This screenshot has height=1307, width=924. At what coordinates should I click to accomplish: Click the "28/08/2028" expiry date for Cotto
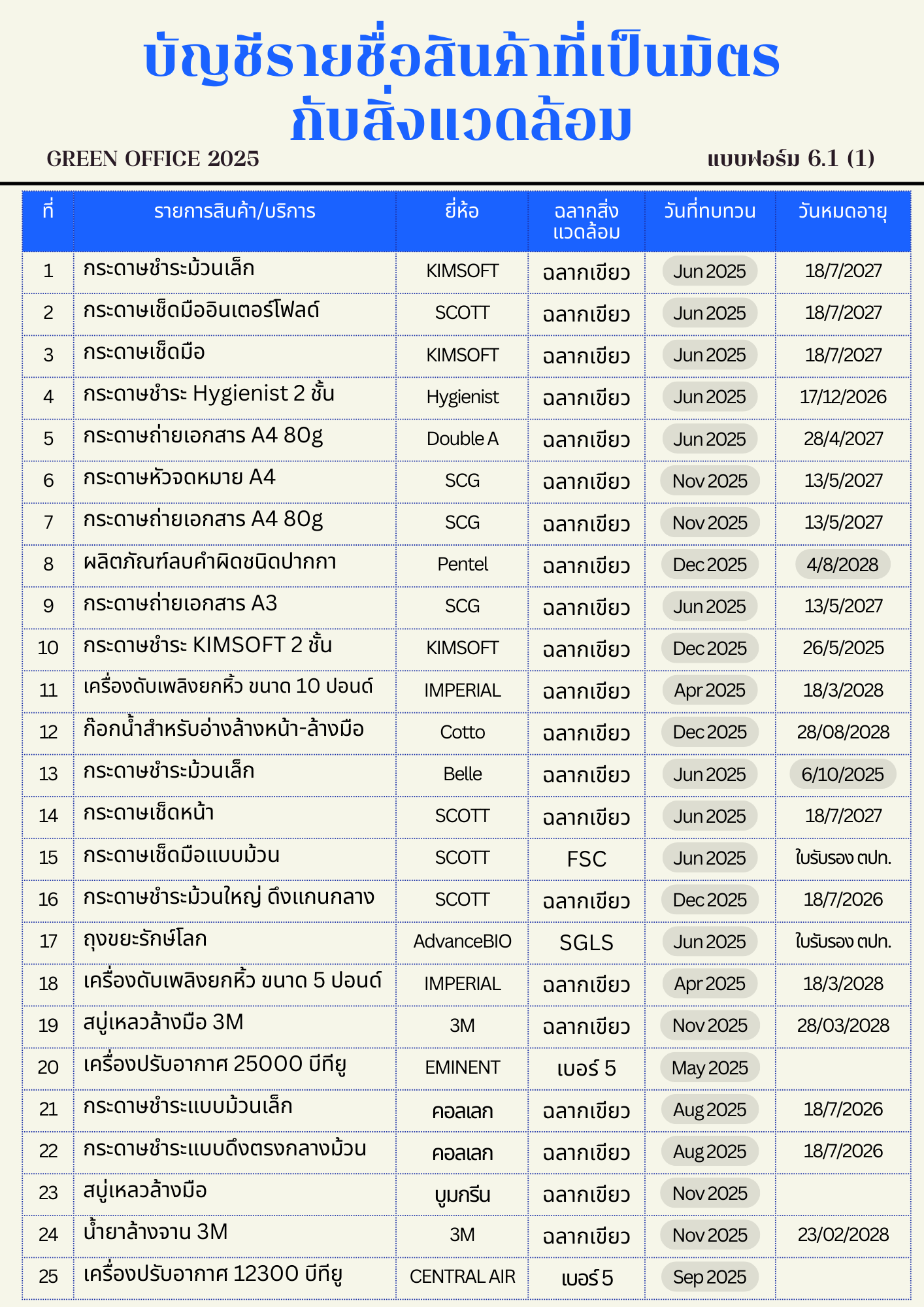pos(843,732)
